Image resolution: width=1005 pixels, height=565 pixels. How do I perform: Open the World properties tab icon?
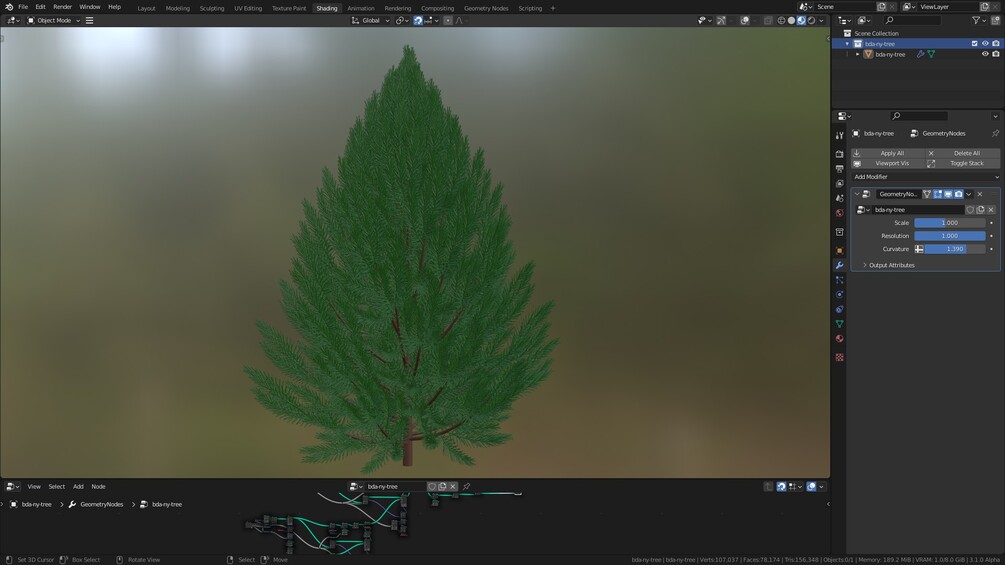840,213
